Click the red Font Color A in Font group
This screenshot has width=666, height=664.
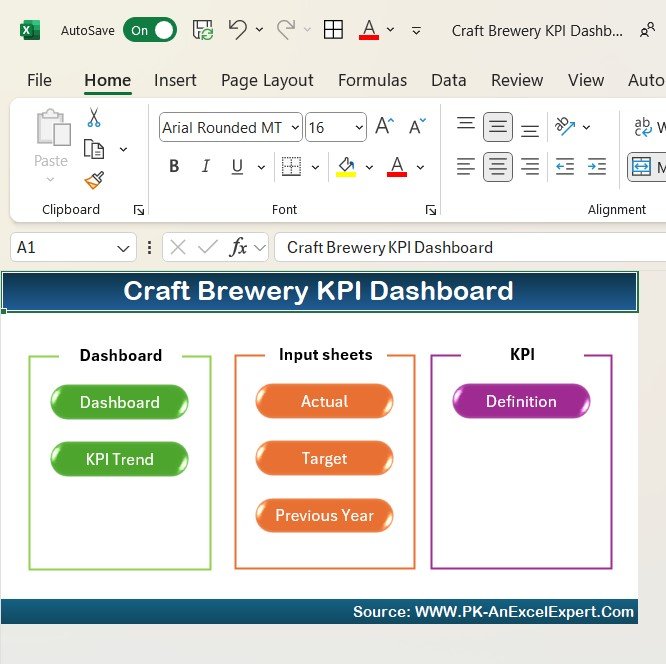[397, 167]
